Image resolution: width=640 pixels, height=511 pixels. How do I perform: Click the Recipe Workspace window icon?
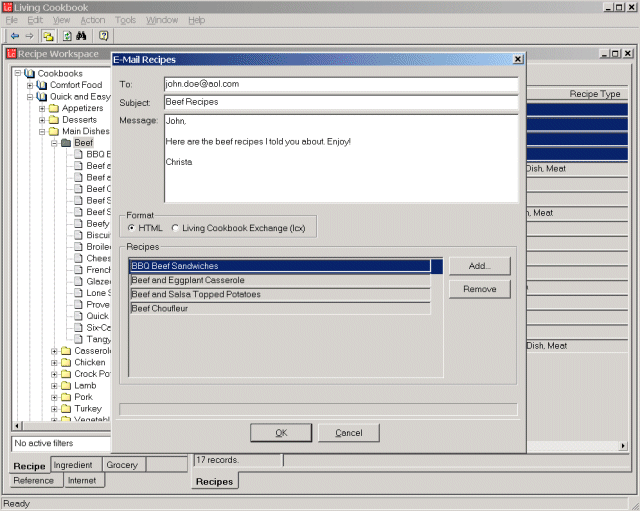click(x=11, y=53)
